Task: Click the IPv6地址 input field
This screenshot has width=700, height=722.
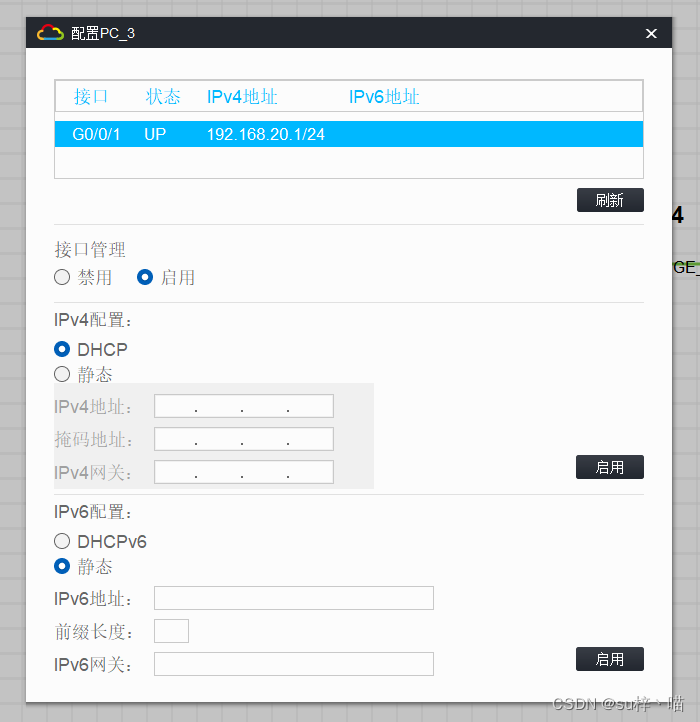Action: tap(294, 598)
